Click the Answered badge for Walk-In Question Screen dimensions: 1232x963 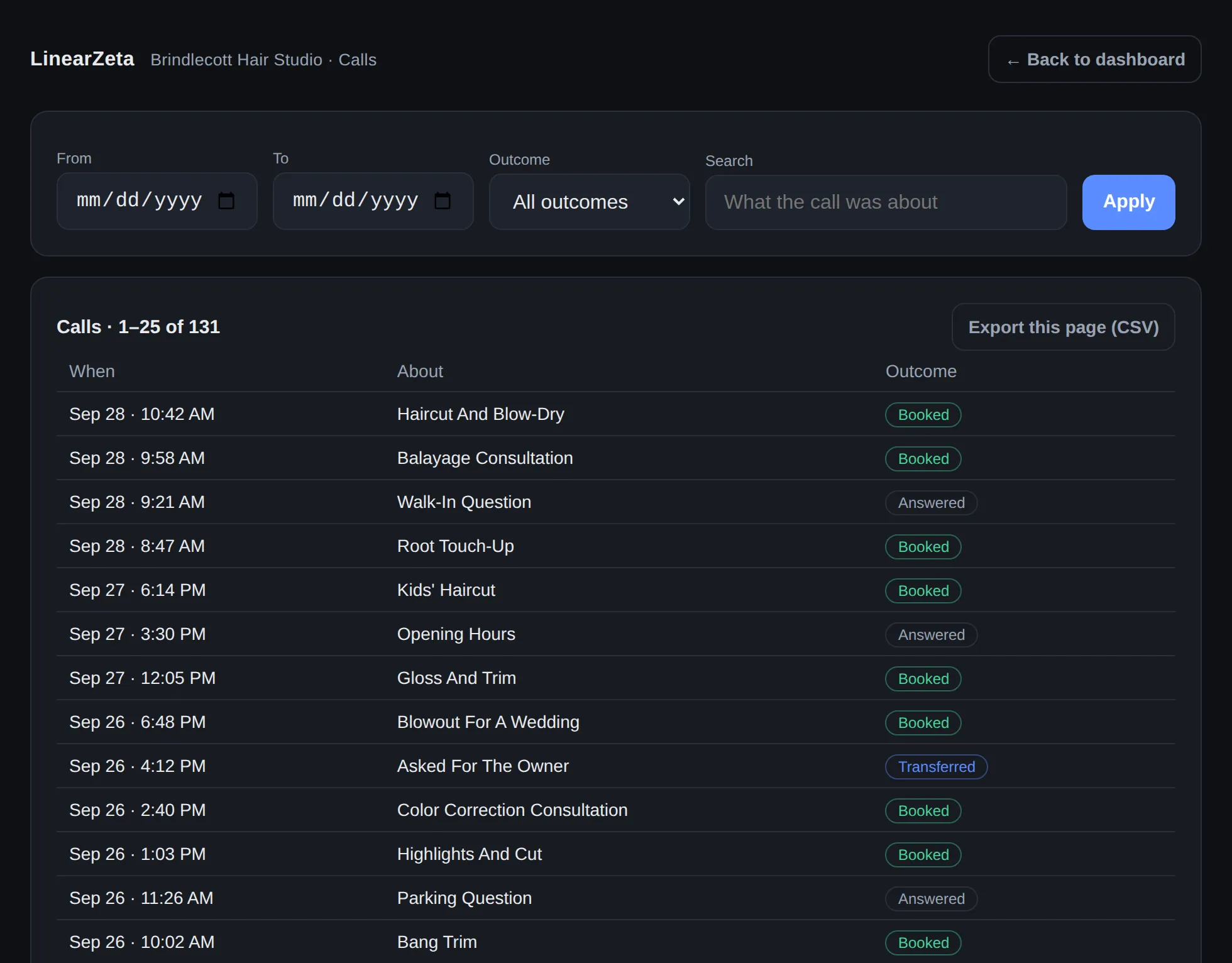point(931,503)
